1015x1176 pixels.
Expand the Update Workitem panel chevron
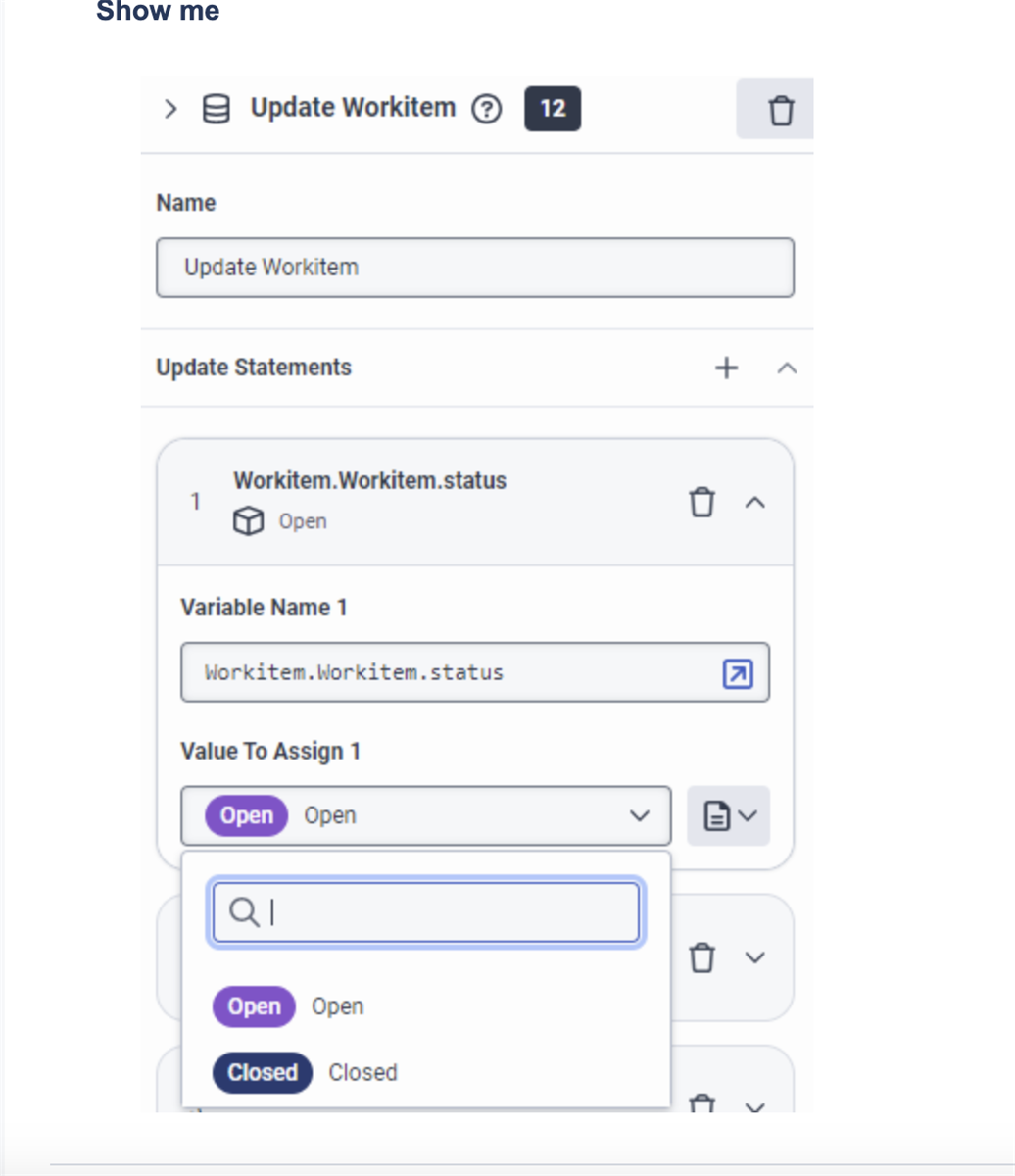tap(170, 108)
